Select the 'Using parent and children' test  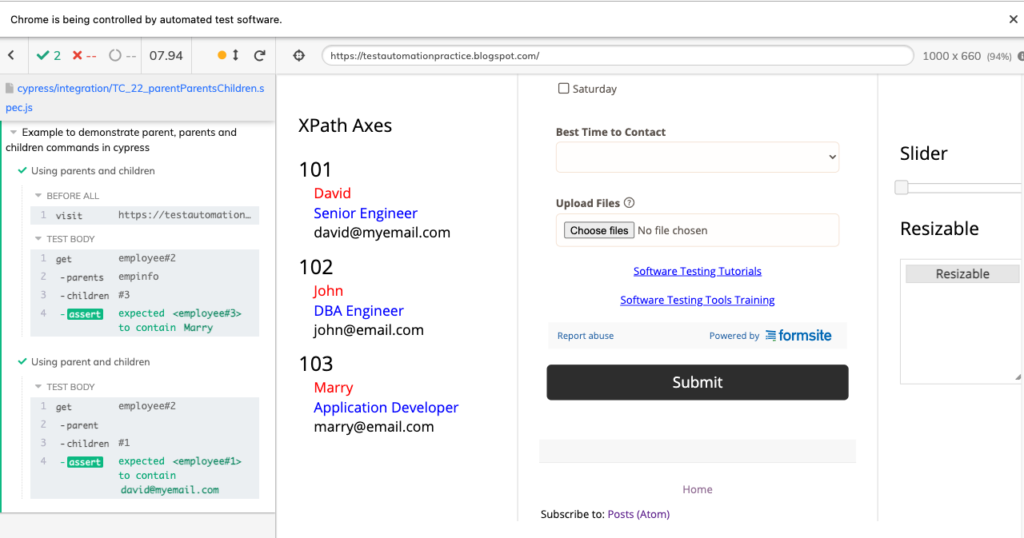[x=90, y=362]
